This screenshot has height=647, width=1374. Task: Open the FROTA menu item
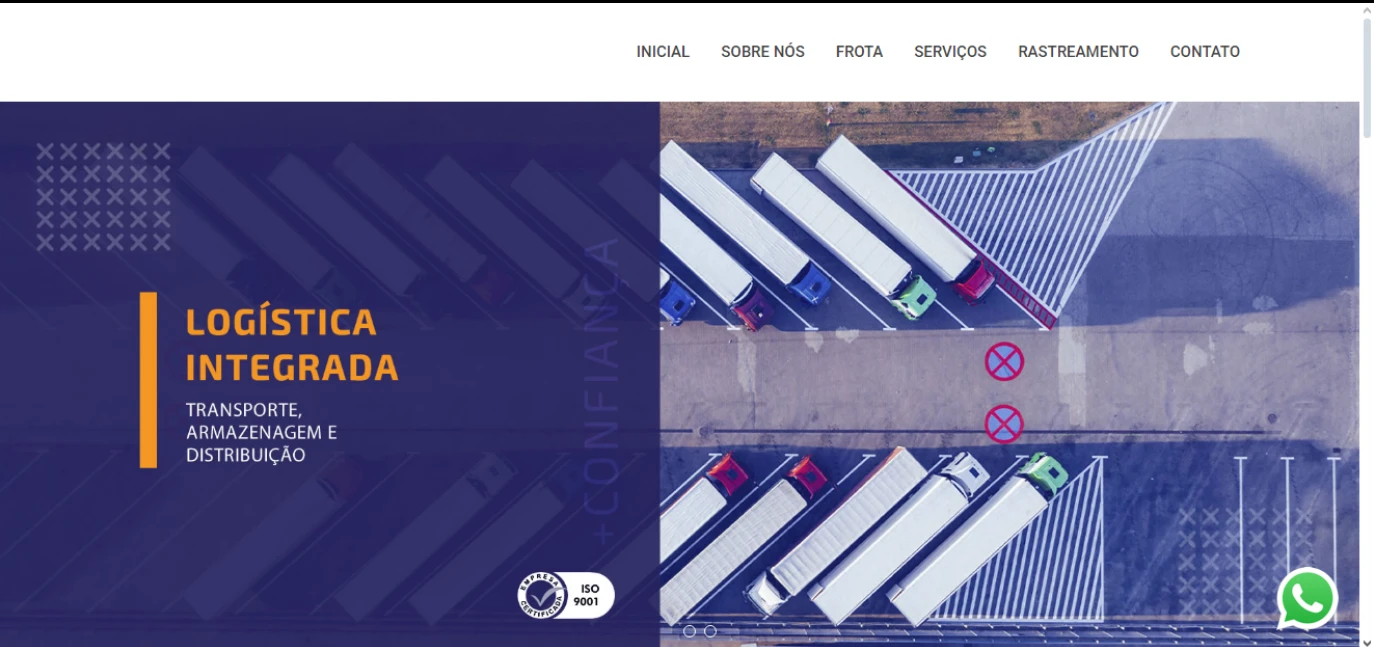coord(859,52)
